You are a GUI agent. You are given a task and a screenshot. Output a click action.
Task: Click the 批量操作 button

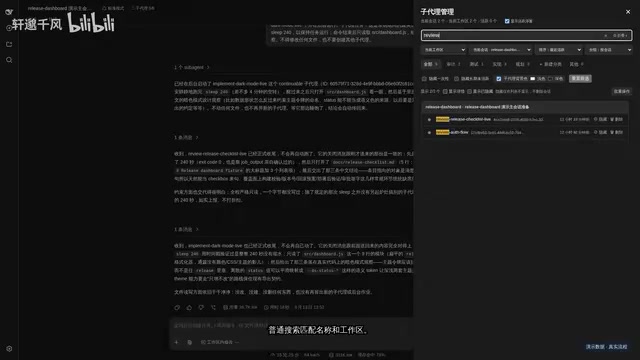click(x=621, y=91)
